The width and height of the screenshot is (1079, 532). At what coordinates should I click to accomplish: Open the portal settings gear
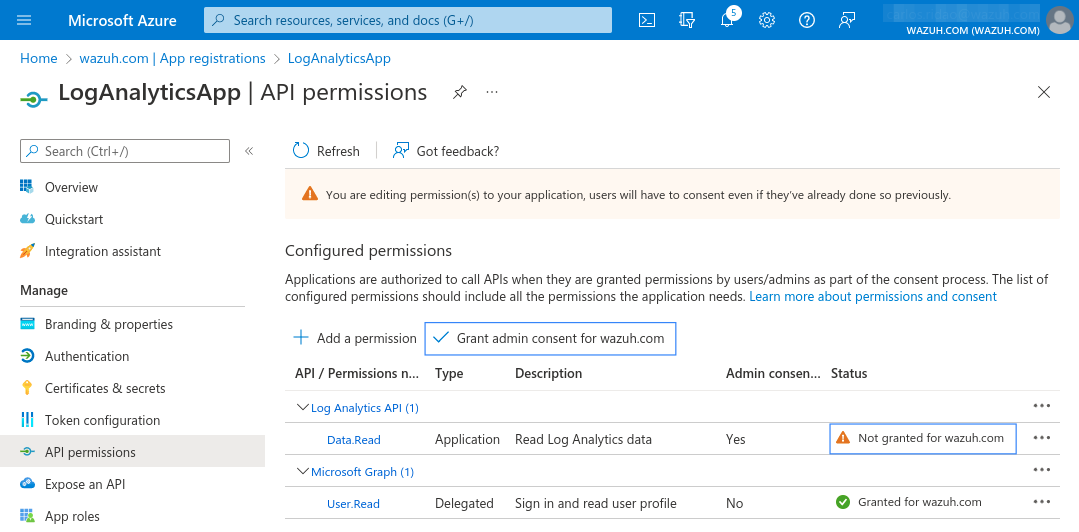[767, 20]
